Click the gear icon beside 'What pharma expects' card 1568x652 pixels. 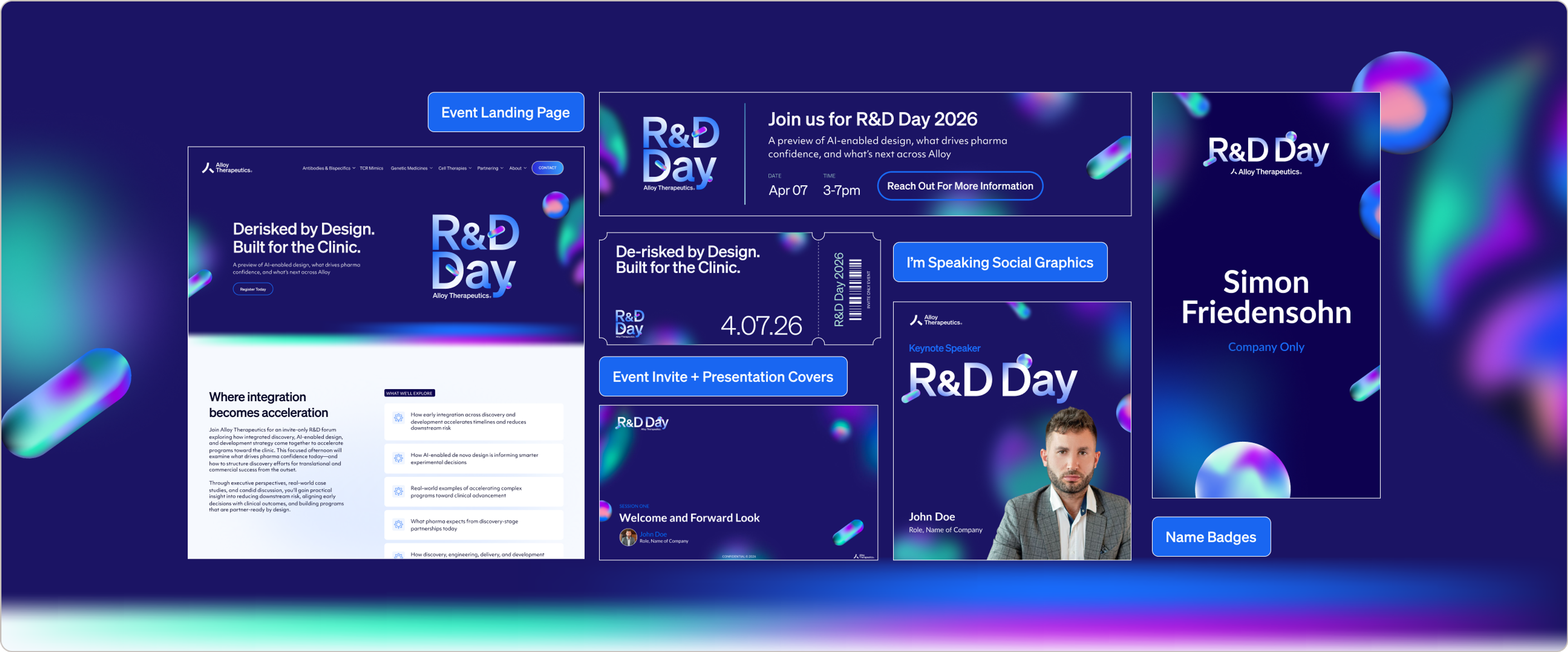coord(398,524)
